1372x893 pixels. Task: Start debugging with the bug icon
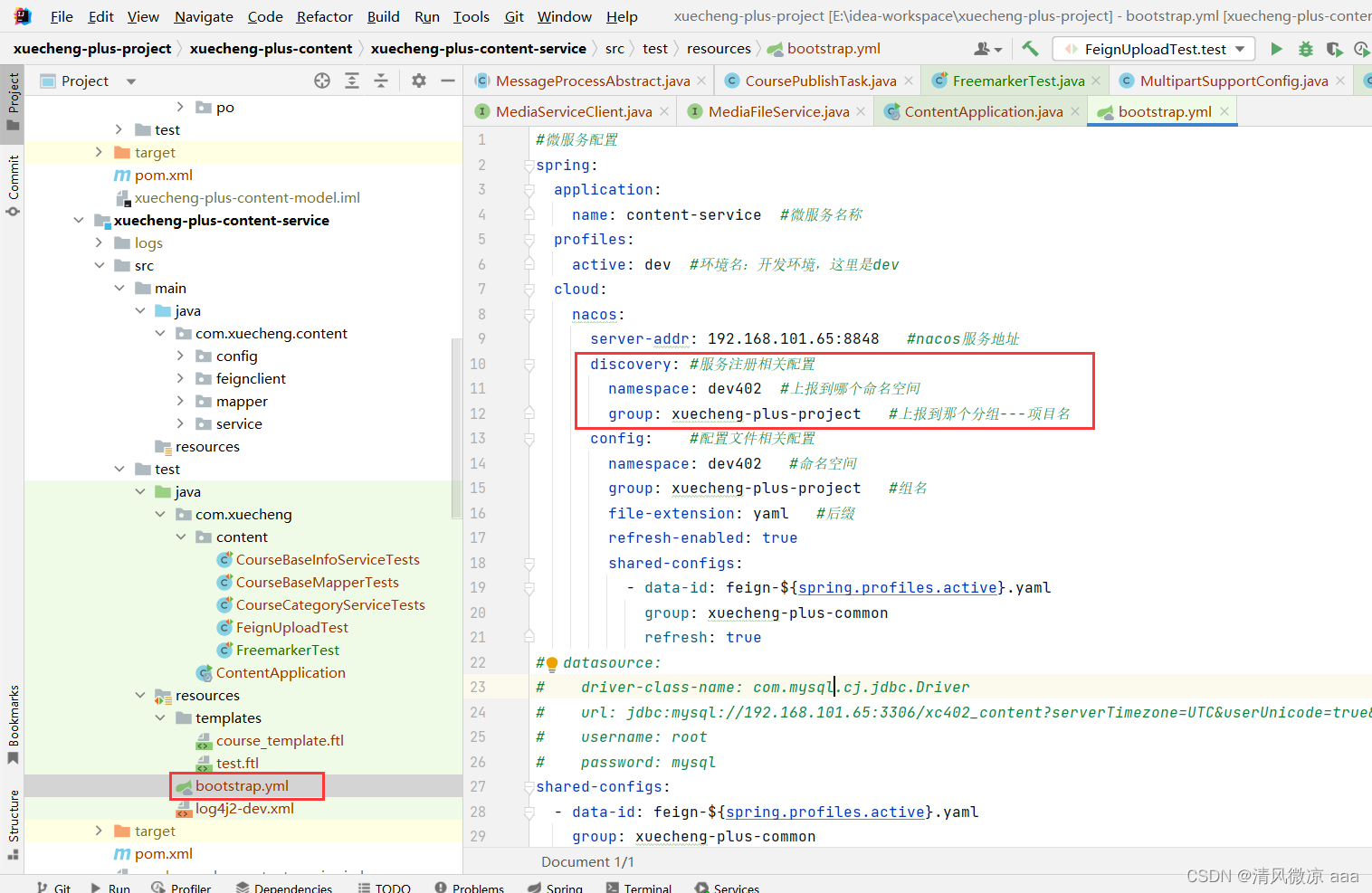pyautogui.click(x=1305, y=49)
